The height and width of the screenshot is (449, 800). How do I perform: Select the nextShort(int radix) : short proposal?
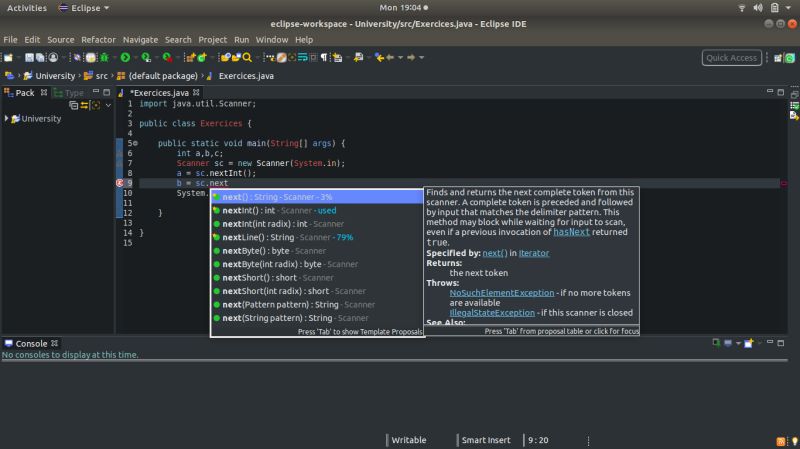pyautogui.click(x=317, y=291)
